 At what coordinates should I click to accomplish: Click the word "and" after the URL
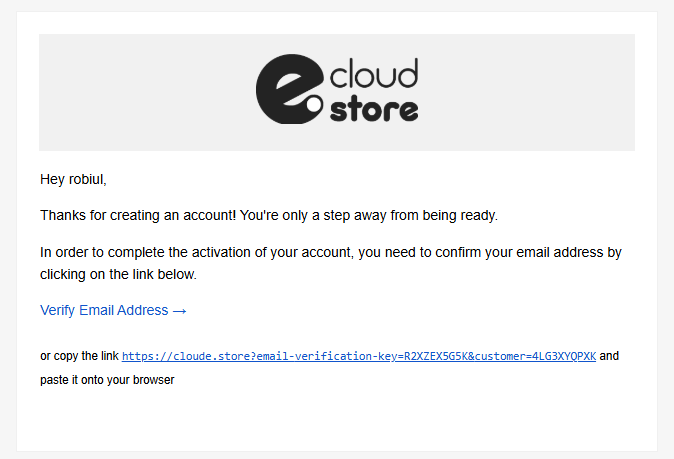tap(609, 356)
